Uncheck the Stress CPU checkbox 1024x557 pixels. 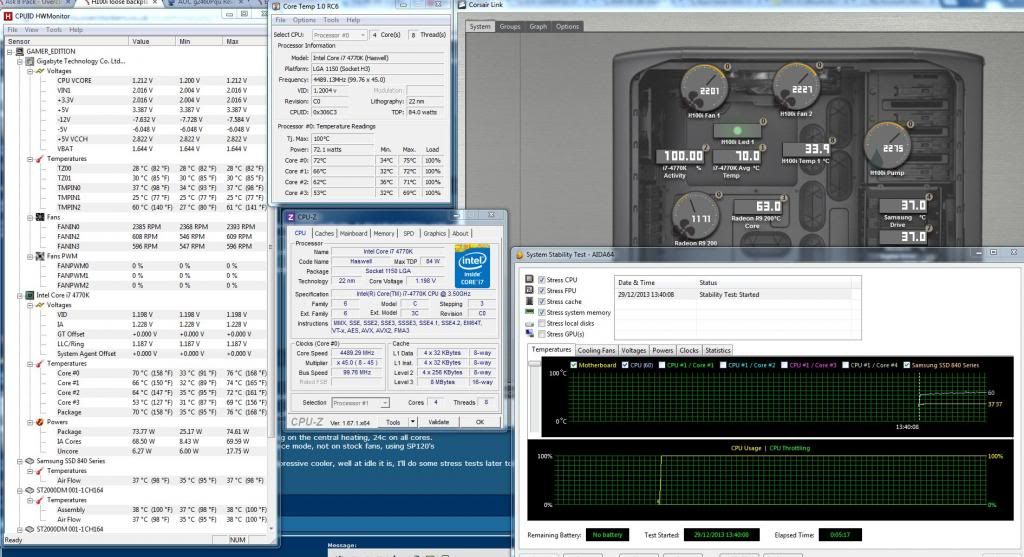pos(543,280)
